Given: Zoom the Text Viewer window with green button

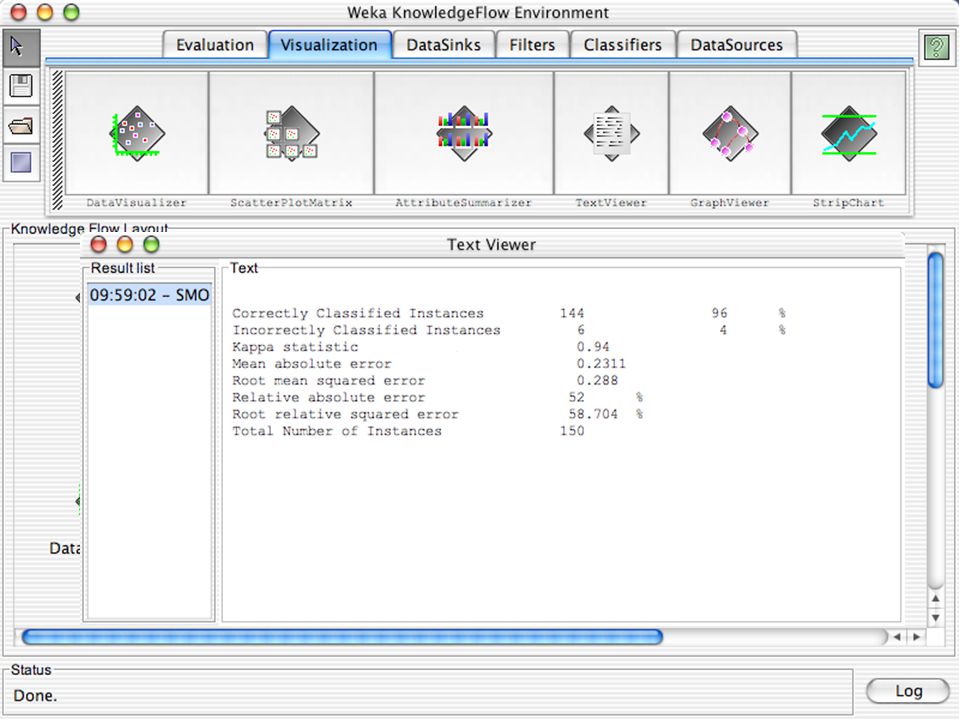Looking at the screenshot, I should [151, 245].
